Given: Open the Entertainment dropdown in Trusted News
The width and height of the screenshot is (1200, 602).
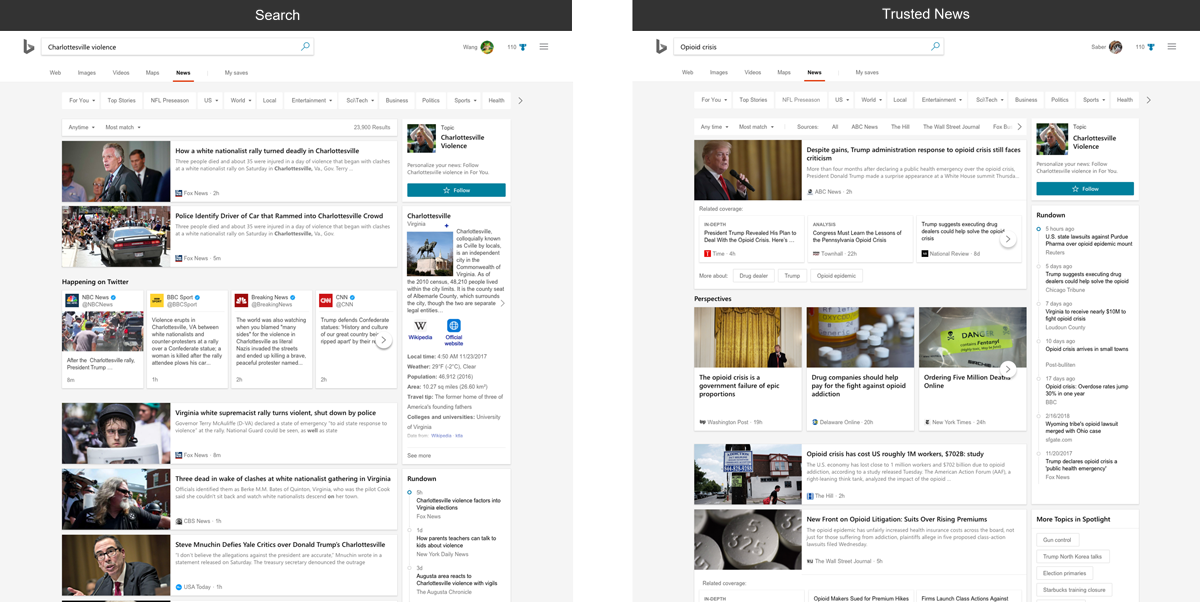Looking at the screenshot, I should pyautogui.click(x=942, y=100).
